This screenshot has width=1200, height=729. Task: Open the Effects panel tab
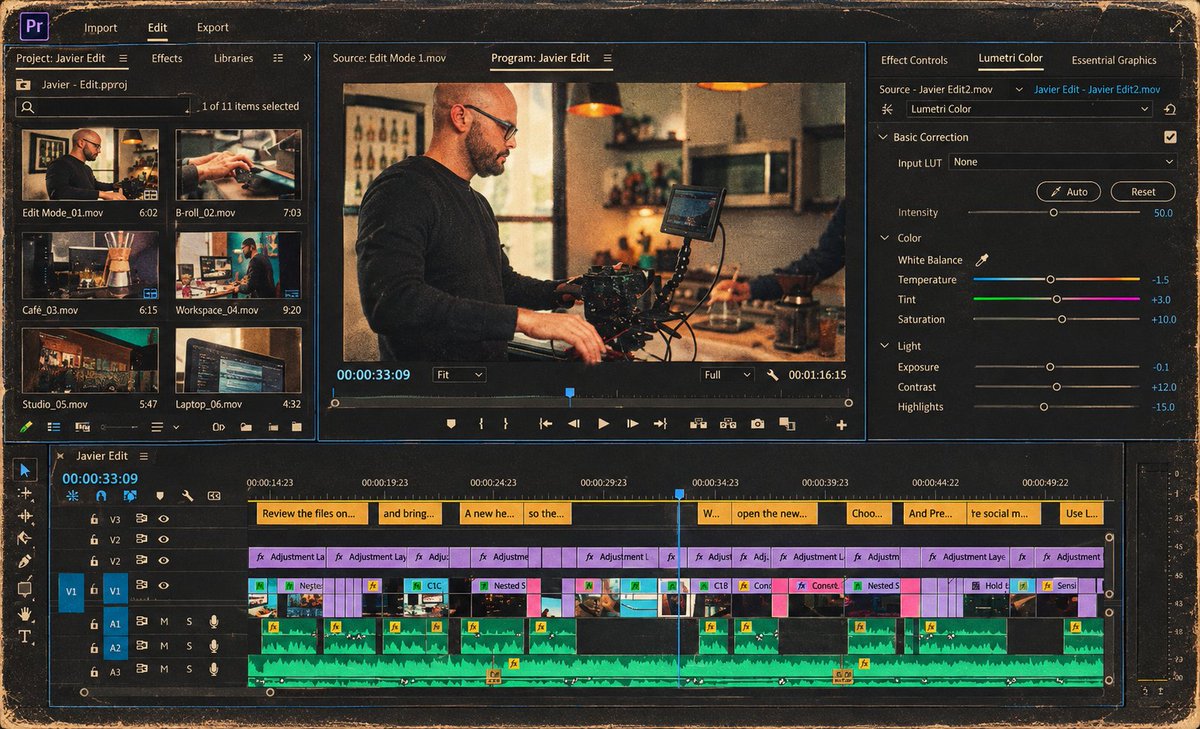[x=167, y=58]
